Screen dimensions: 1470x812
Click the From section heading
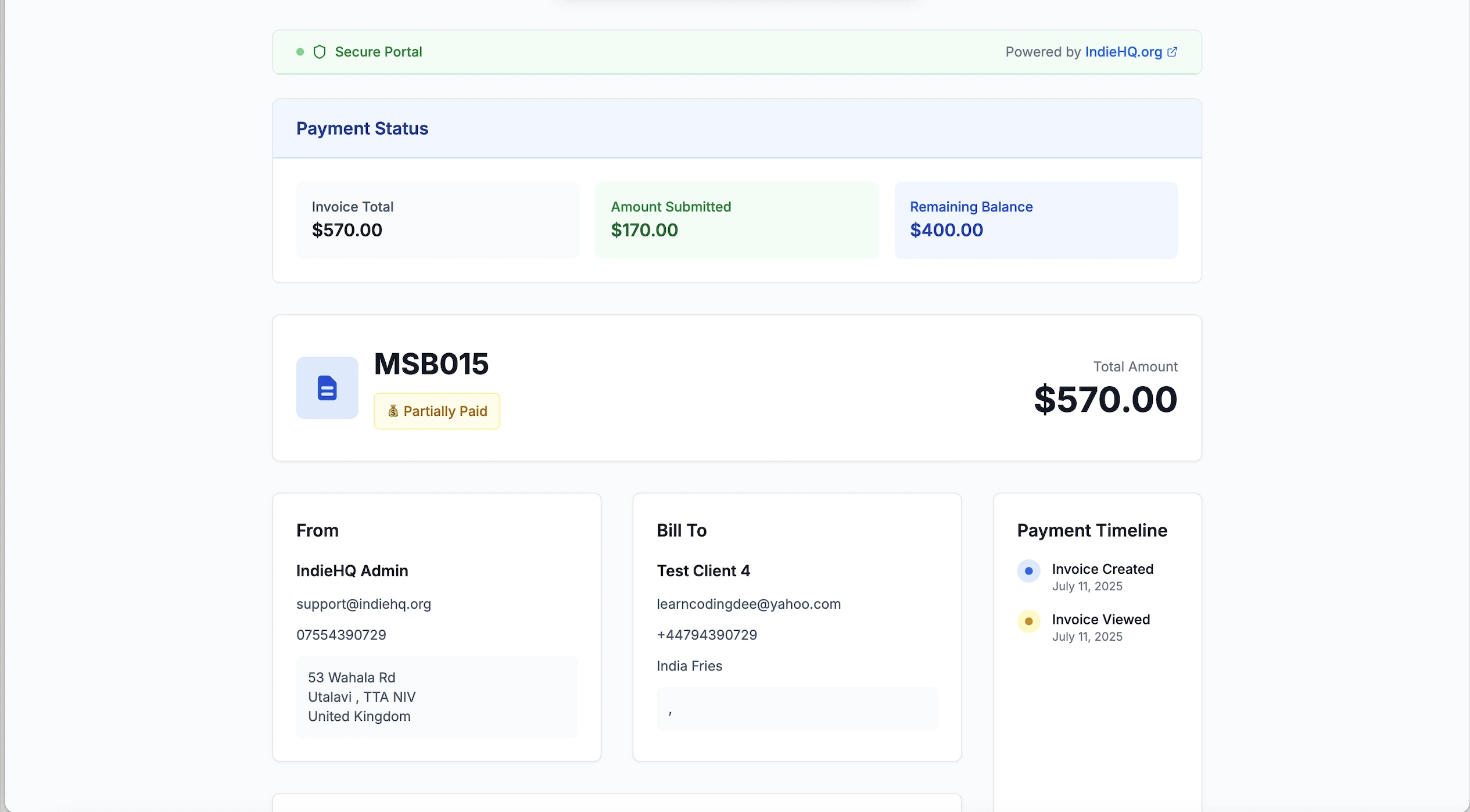(x=317, y=530)
